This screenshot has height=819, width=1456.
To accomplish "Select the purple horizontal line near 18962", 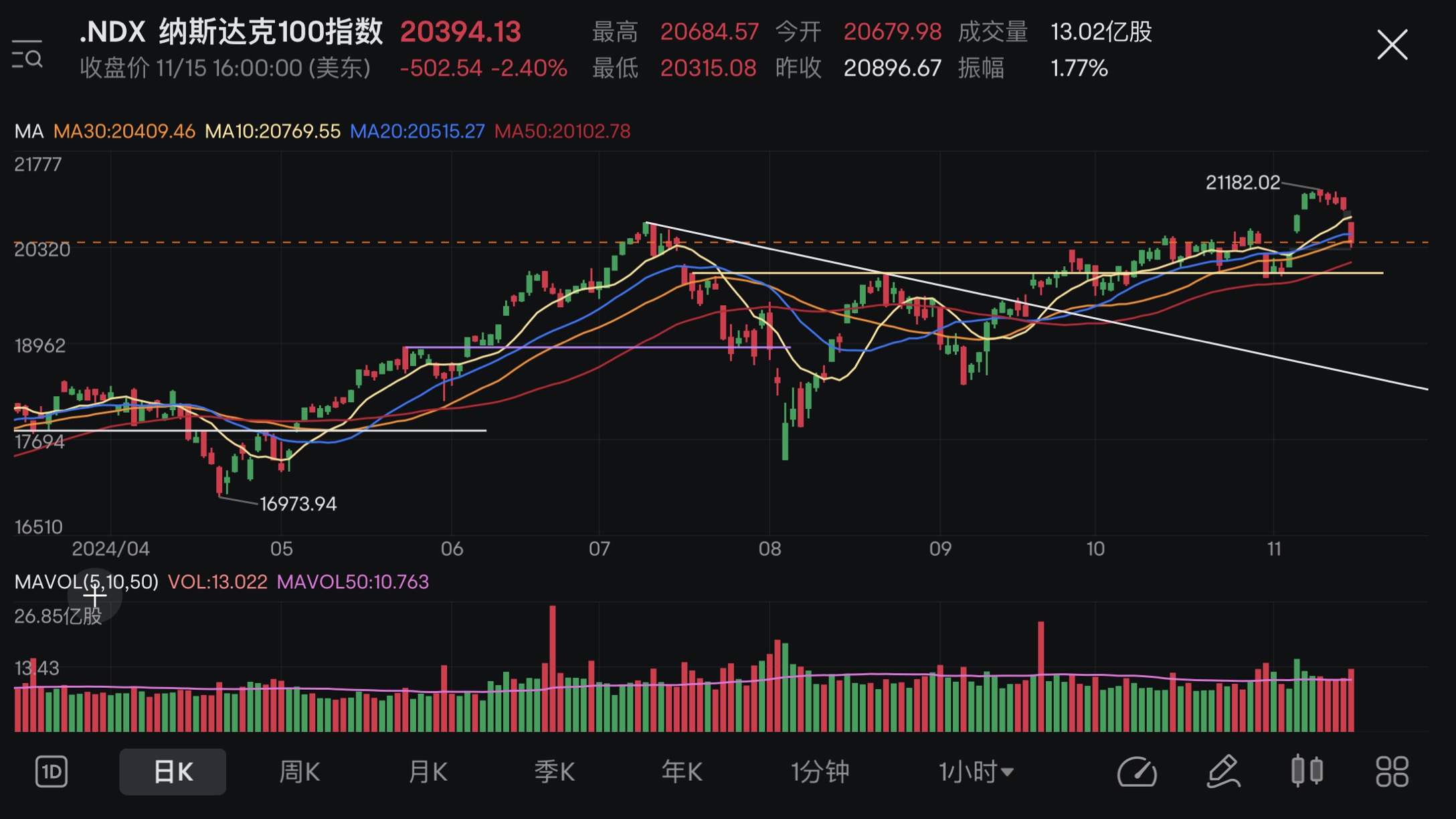I will [x=598, y=347].
